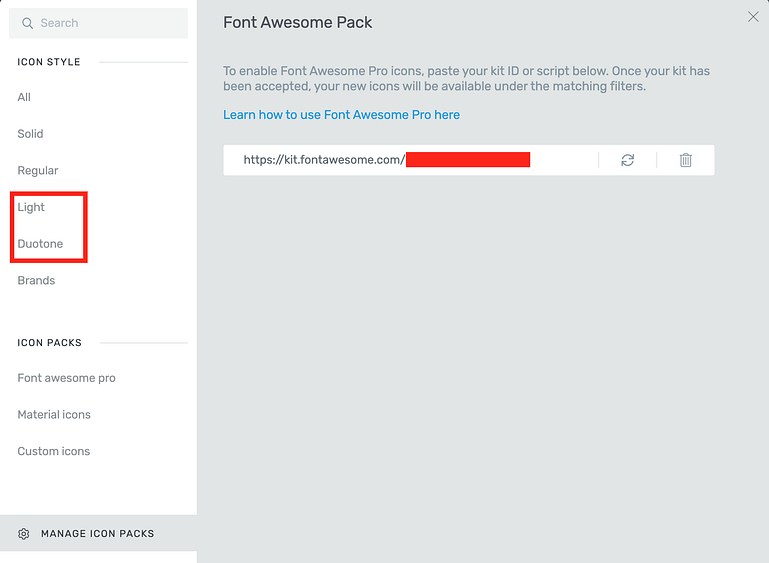This screenshot has width=769, height=563.
Task: Open the Font awesome pro pack
Action: 66,378
